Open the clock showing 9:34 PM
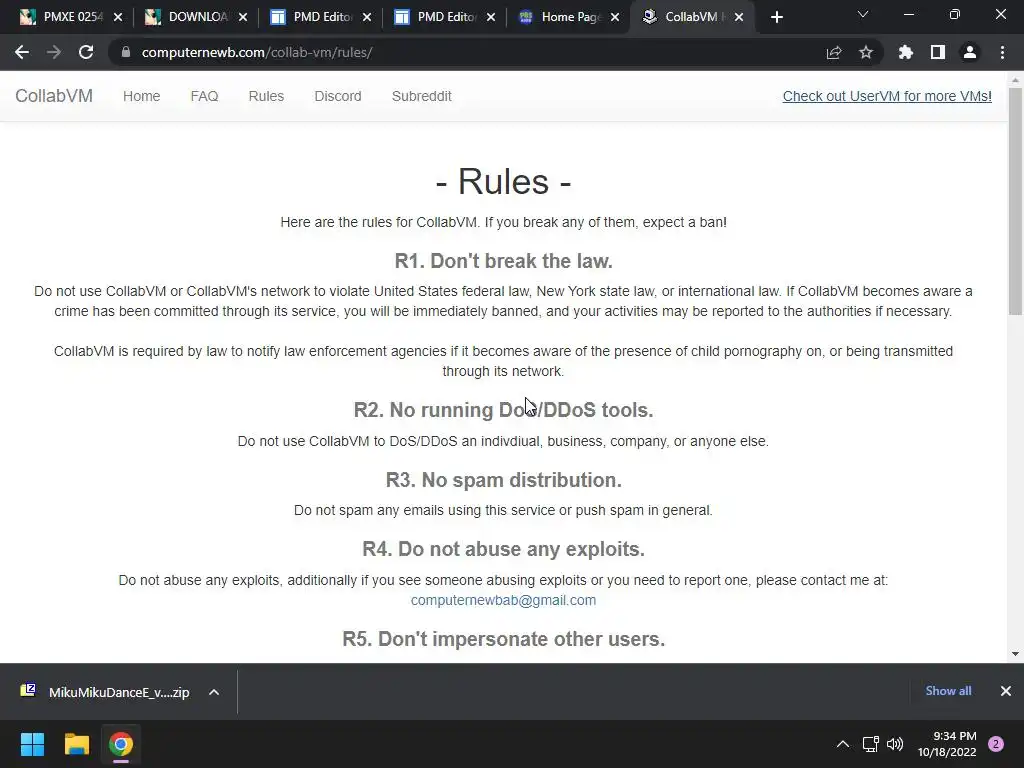 click(x=947, y=744)
